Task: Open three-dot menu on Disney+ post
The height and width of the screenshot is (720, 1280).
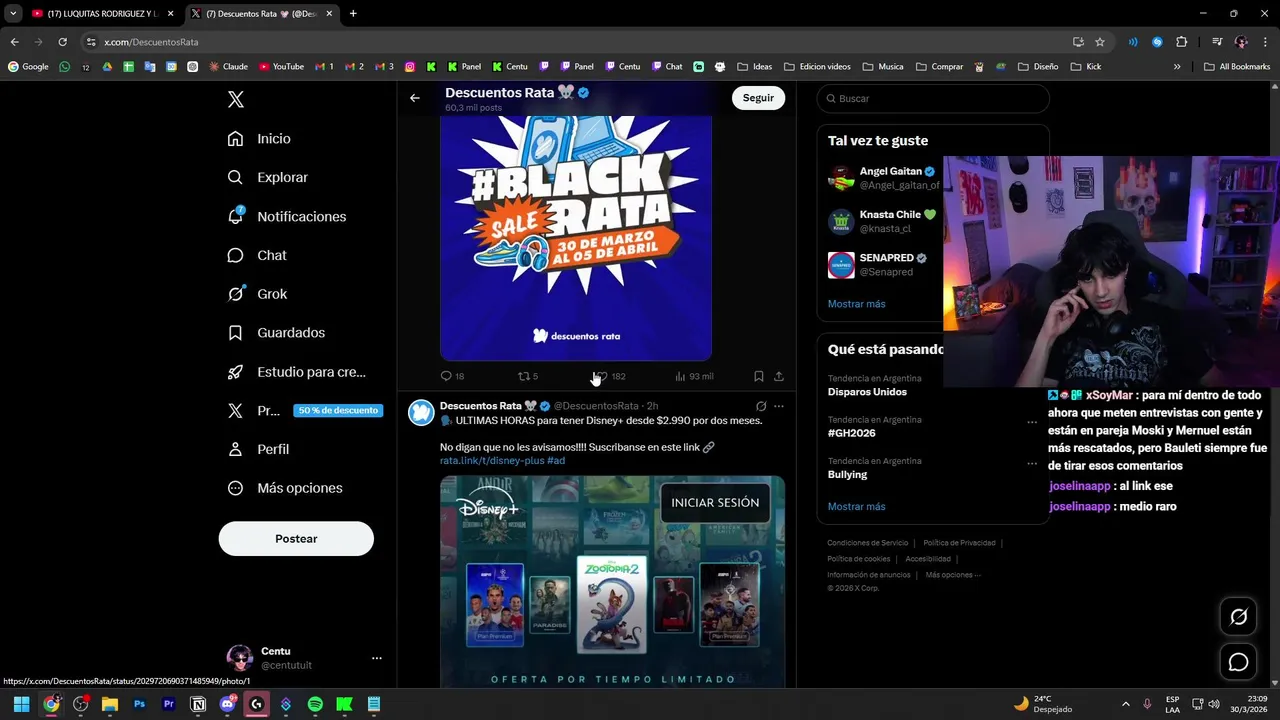Action: (x=779, y=406)
